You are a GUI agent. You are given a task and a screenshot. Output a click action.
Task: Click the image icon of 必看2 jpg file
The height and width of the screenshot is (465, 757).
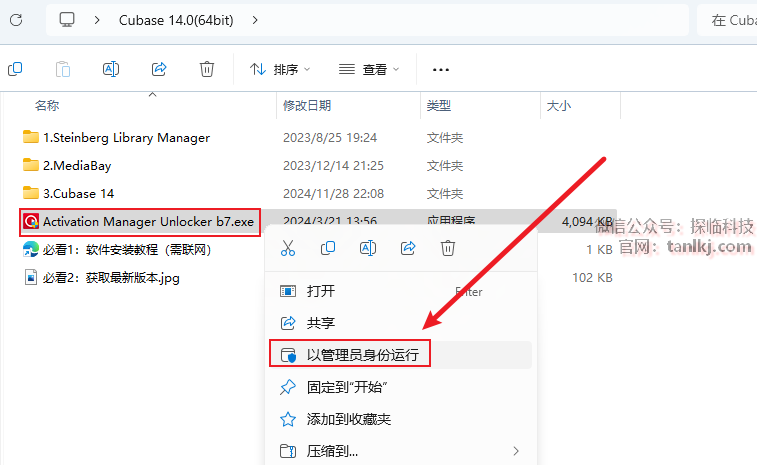click(x=31, y=277)
